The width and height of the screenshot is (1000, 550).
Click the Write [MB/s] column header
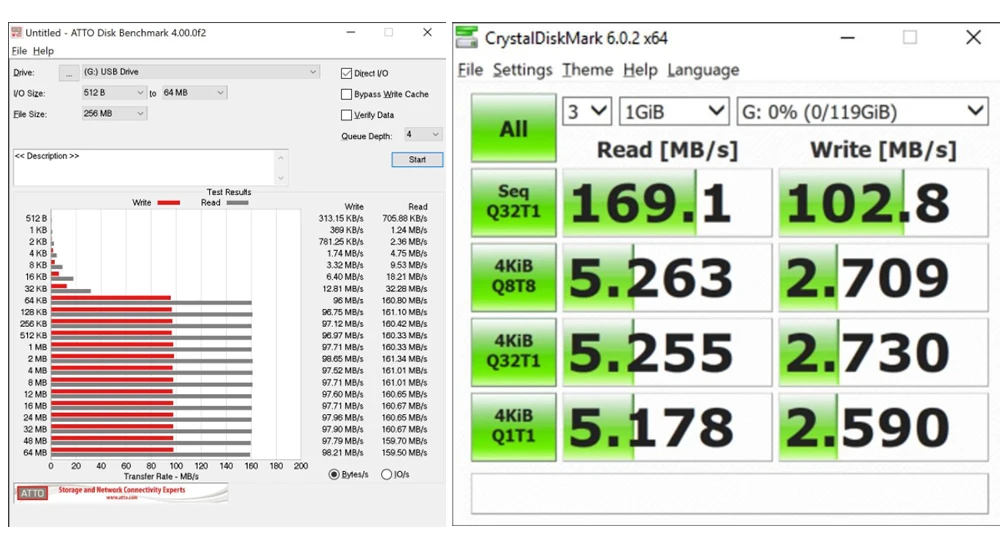point(883,150)
